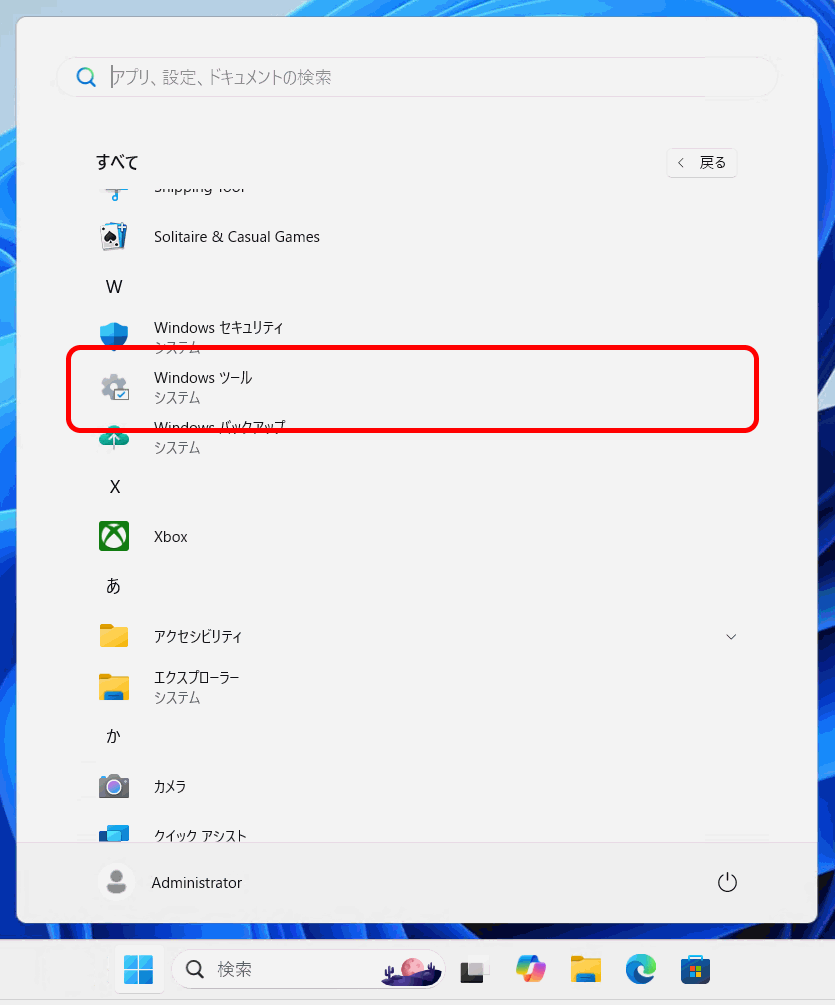Select the あ section header
This screenshot has height=1005, width=835.
click(113, 586)
